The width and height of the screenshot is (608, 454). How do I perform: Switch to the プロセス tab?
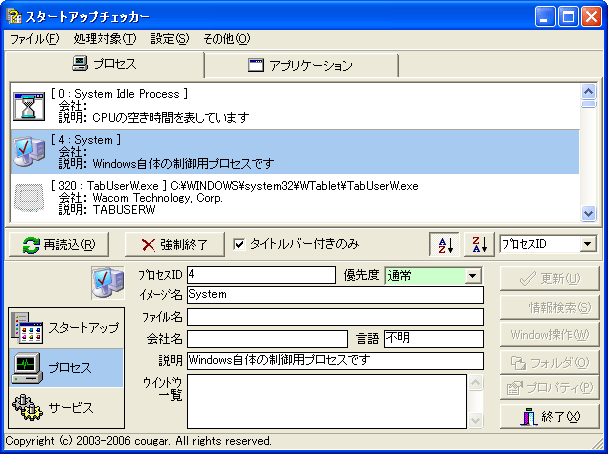point(104,64)
